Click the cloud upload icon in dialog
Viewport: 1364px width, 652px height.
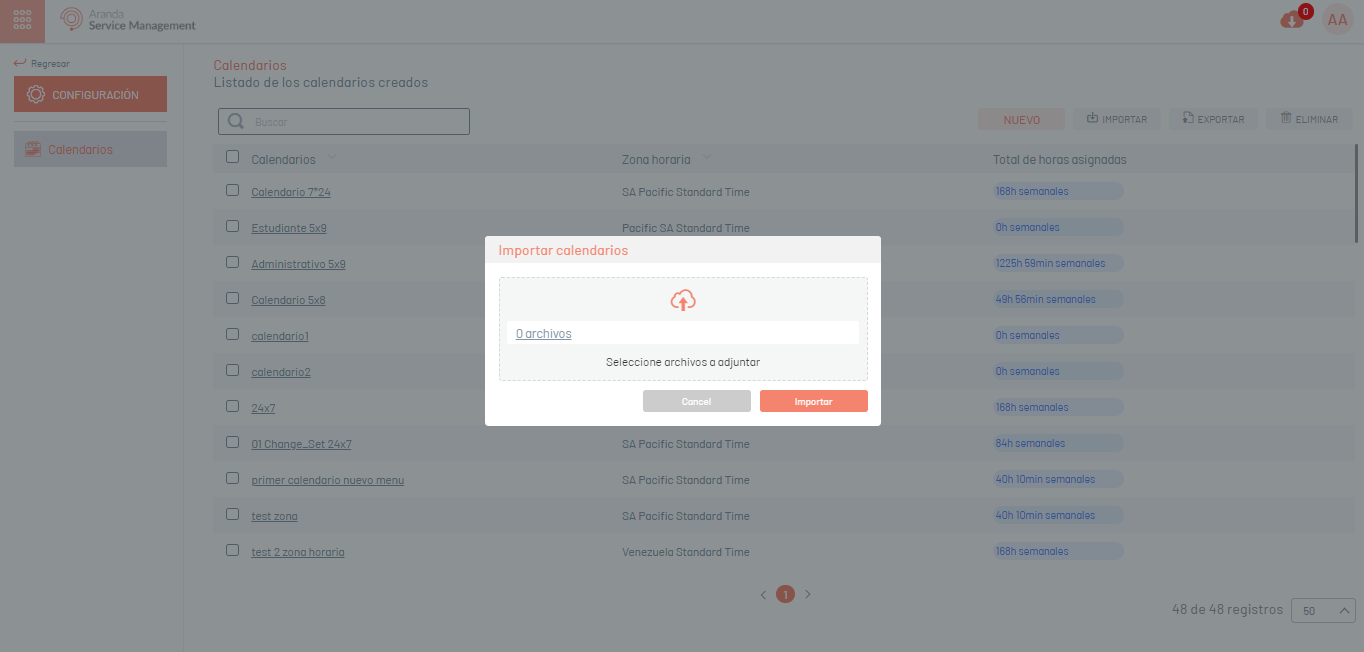point(683,300)
